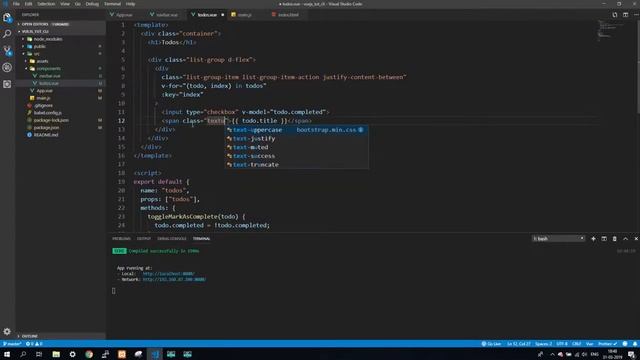Split the terminal pane

pos(604,238)
